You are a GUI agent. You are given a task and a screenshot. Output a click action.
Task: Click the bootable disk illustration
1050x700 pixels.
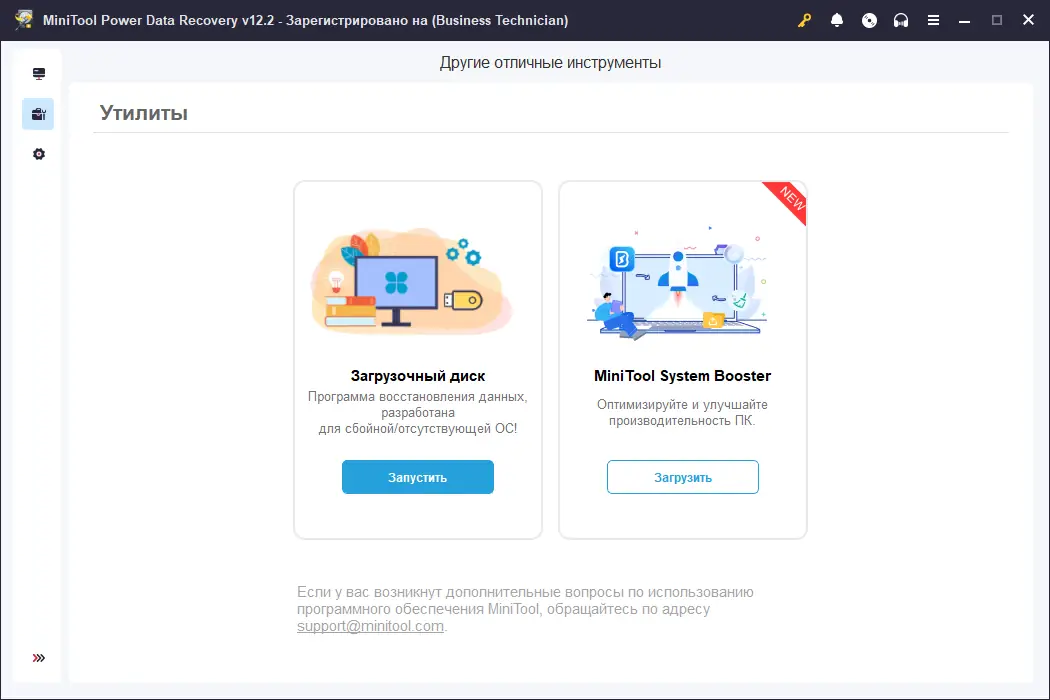[411, 281]
